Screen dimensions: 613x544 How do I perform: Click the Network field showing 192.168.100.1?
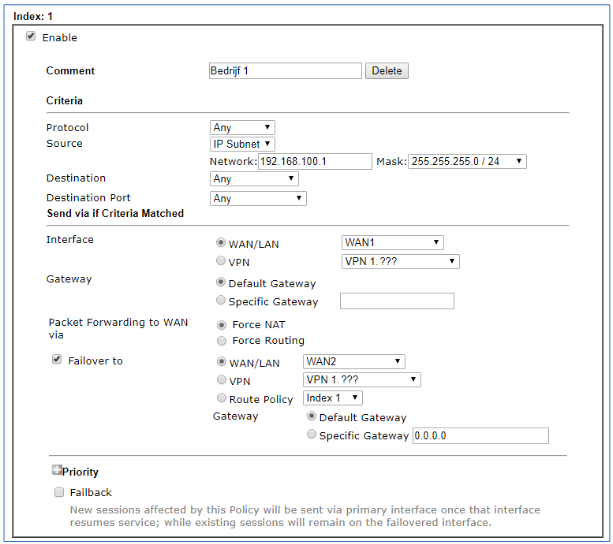(315, 161)
